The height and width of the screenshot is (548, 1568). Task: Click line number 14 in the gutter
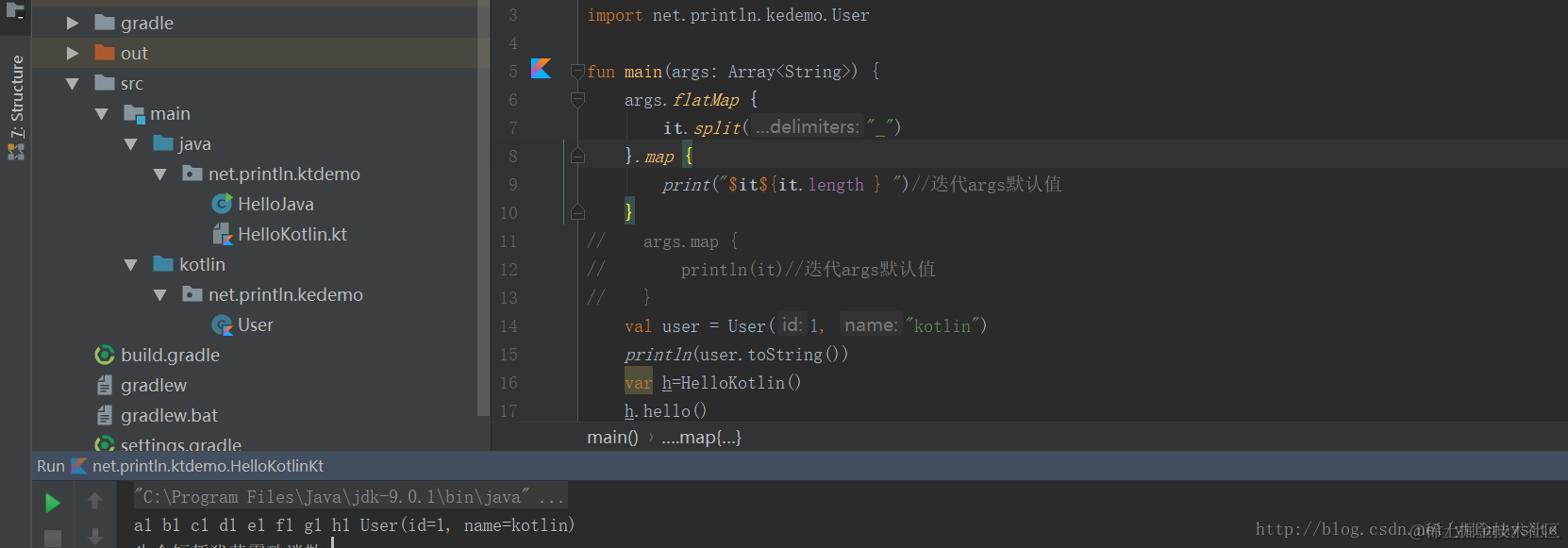509,326
